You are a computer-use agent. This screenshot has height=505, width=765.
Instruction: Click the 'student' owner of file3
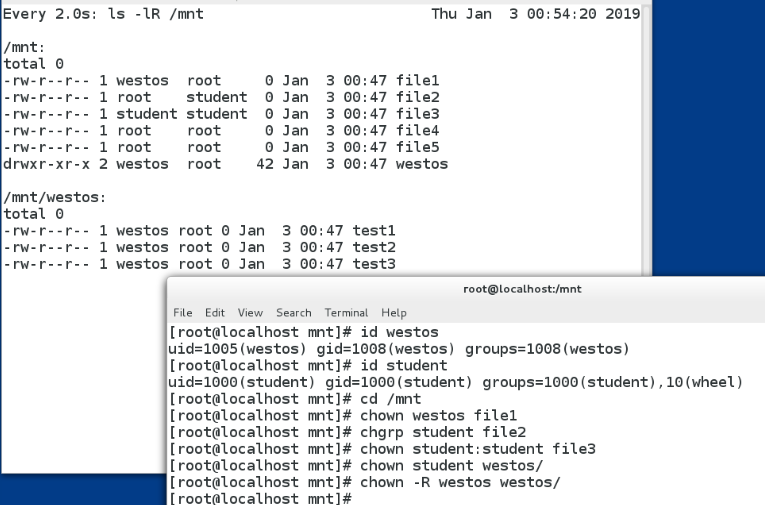tap(146, 114)
